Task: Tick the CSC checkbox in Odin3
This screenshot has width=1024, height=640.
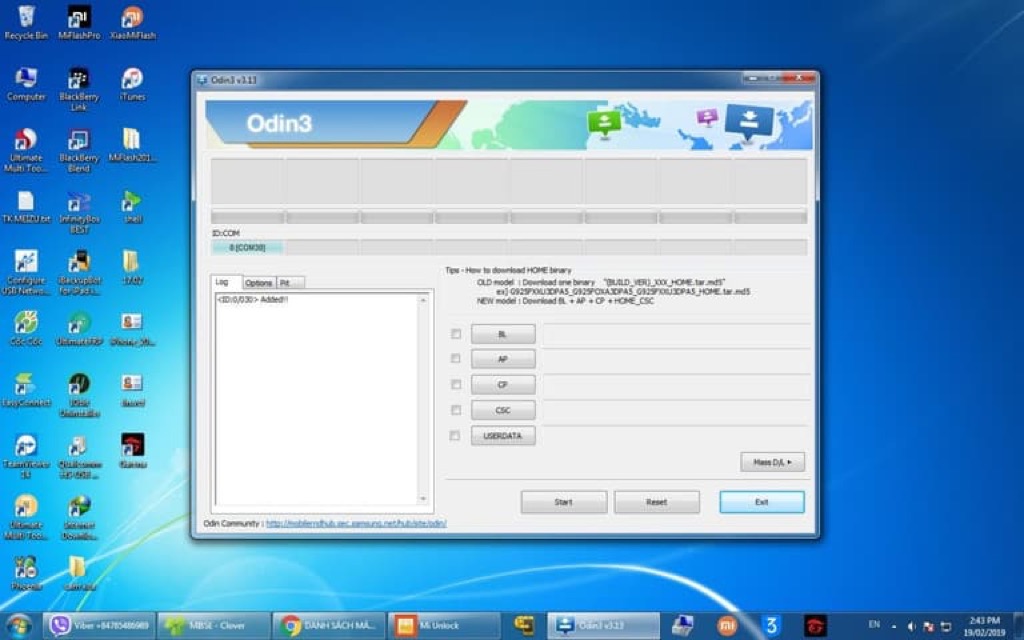Action: [456, 410]
